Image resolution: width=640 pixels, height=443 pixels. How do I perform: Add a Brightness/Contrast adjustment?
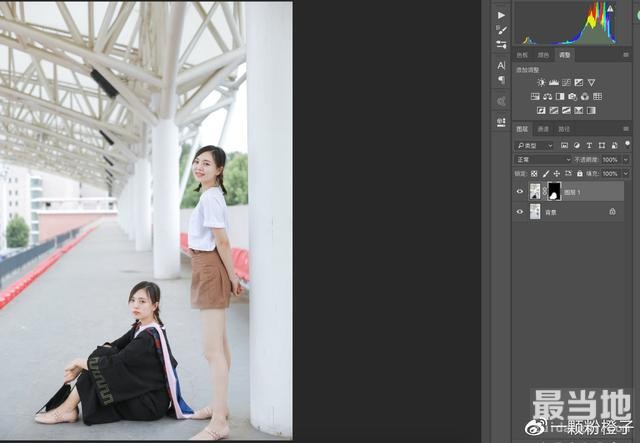click(541, 82)
